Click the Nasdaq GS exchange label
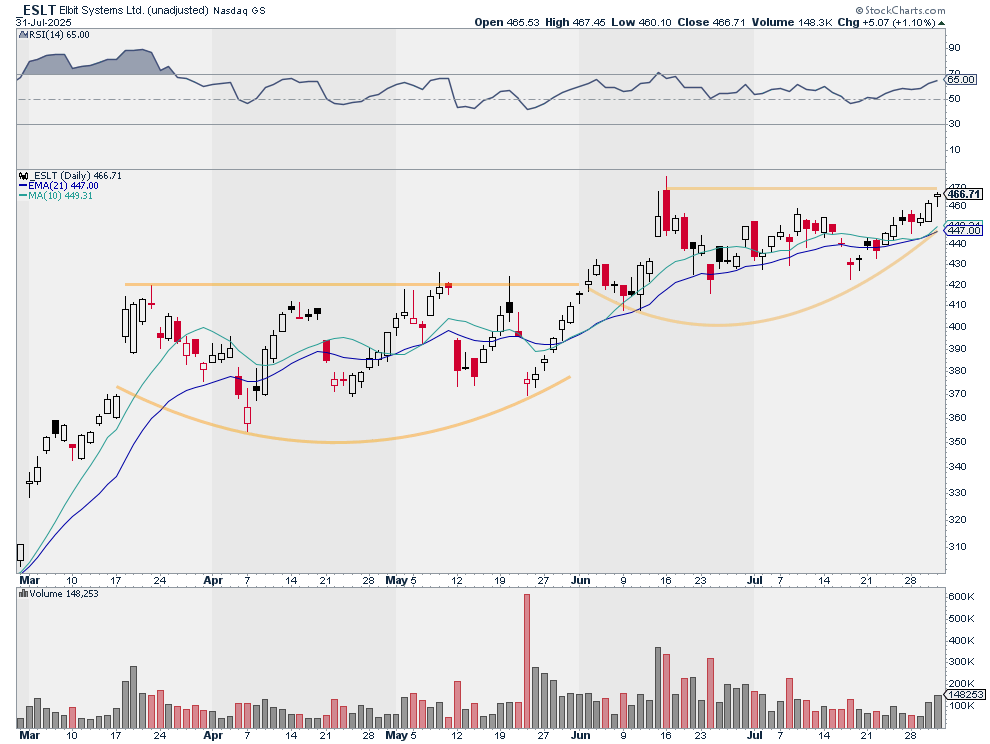Screen dimensions: 990x744 coord(239,11)
